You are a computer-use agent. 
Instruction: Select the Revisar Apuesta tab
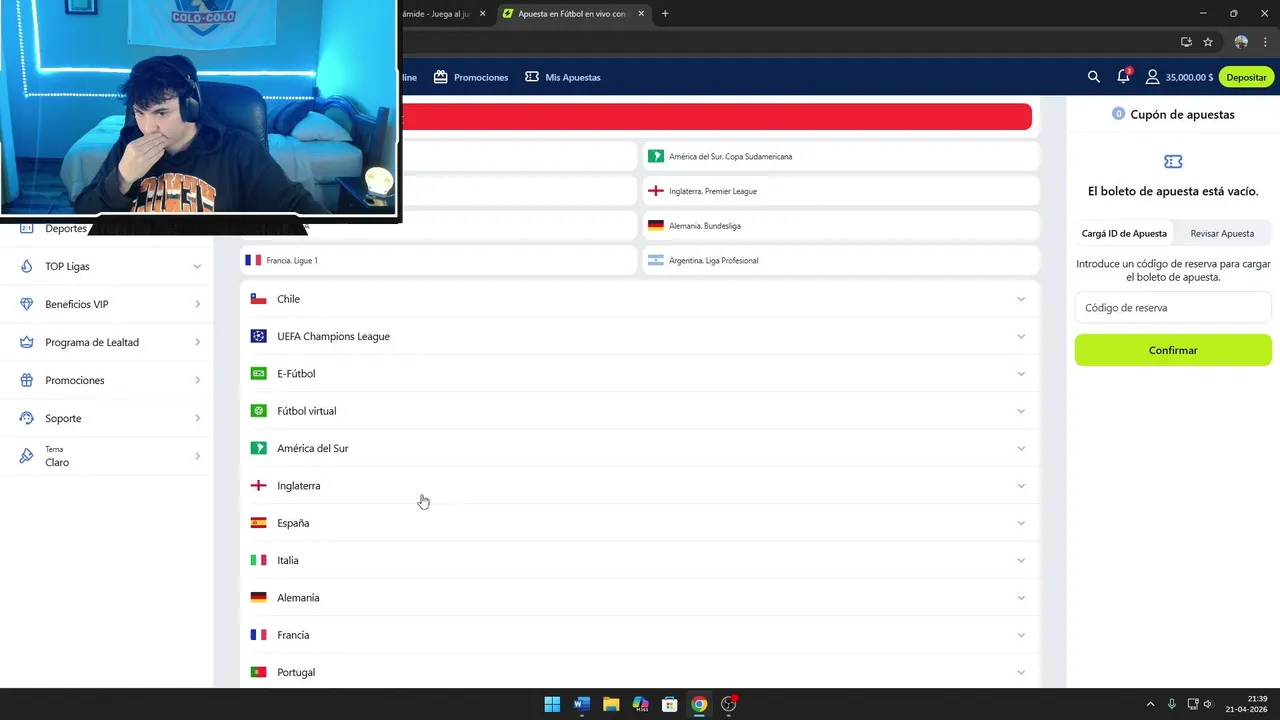pyautogui.click(x=1222, y=233)
